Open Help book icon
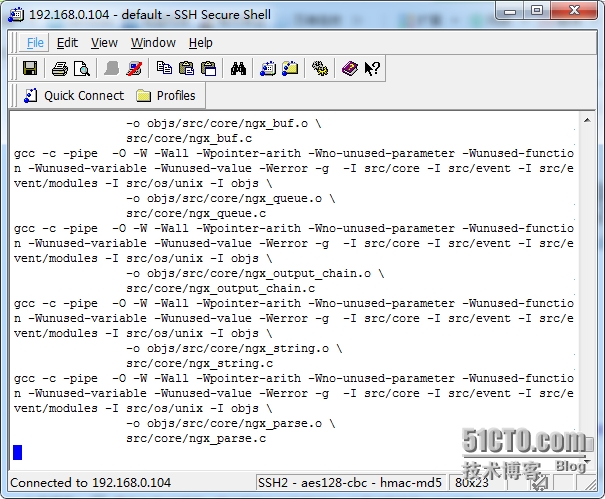This screenshot has height=499, width=605. [x=350, y=69]
